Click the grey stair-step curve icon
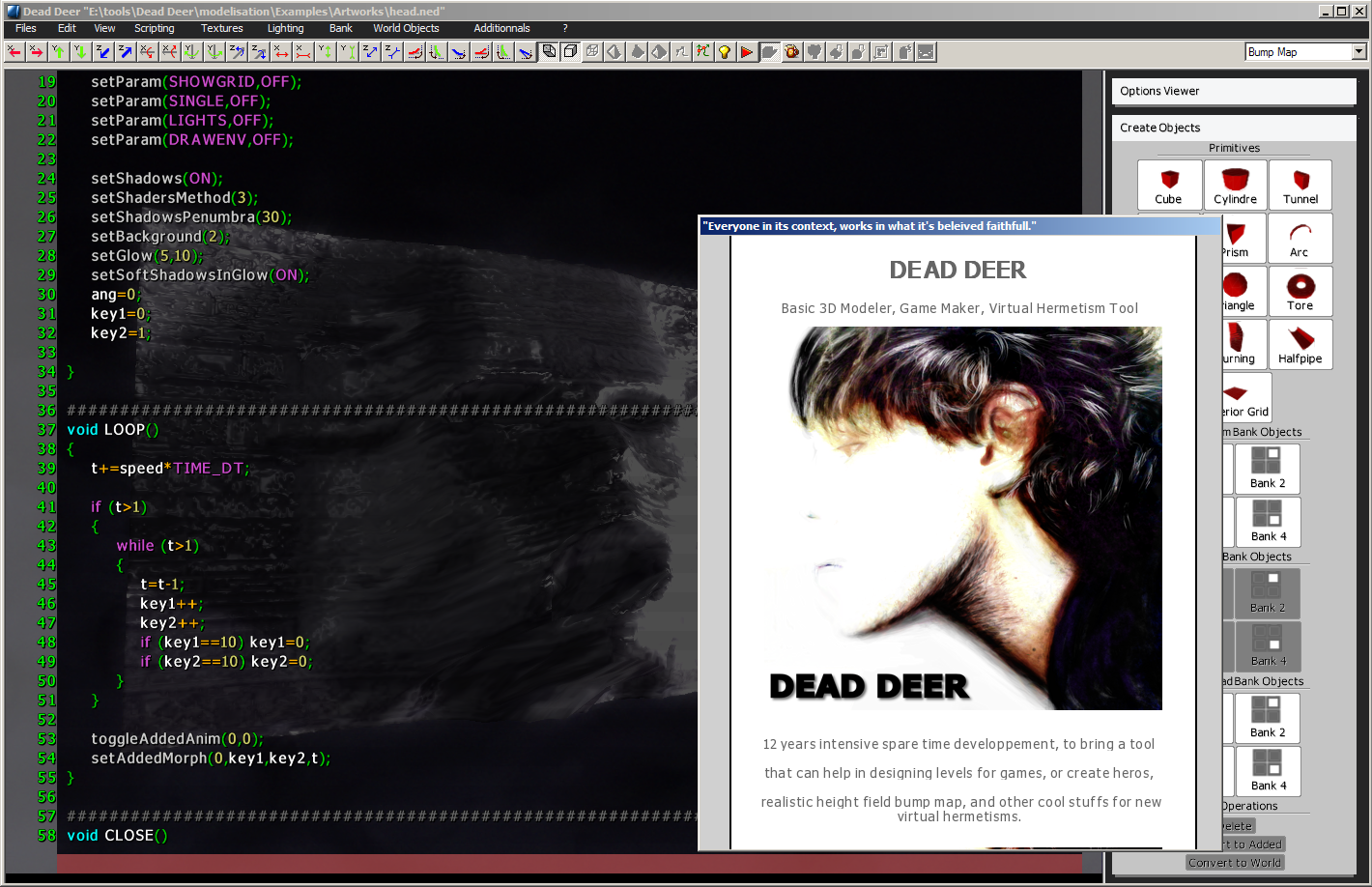This screenshot has width=1372, height=887. (x=681, y=52)
